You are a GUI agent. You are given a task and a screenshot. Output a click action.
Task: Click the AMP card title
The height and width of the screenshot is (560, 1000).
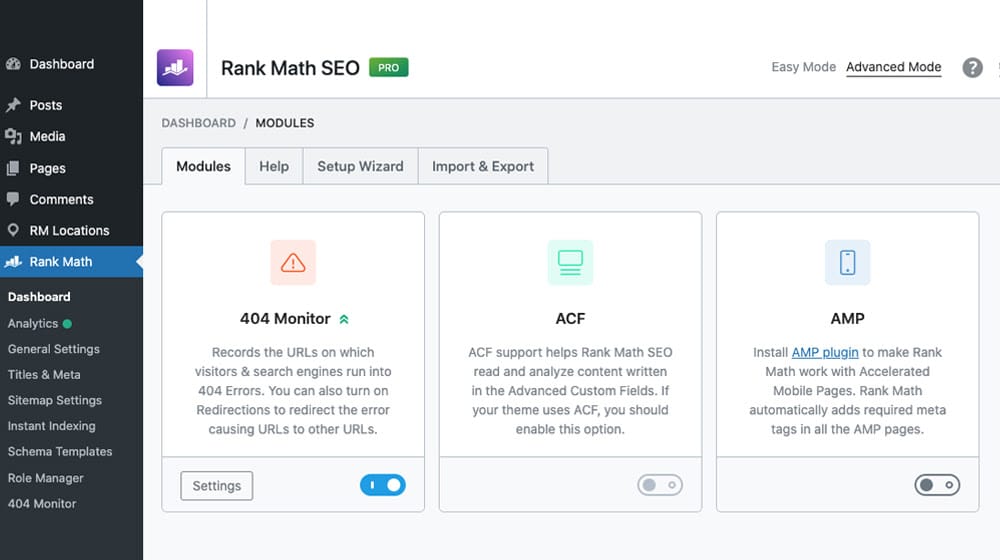(x=847, y=318)
